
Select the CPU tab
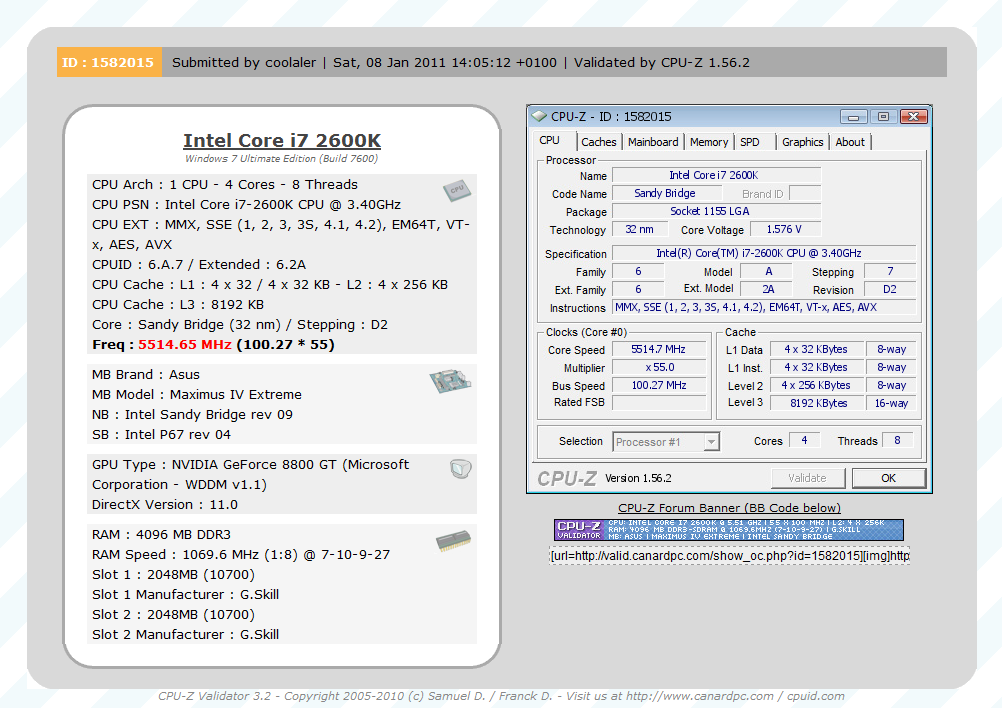coord(550,141)
